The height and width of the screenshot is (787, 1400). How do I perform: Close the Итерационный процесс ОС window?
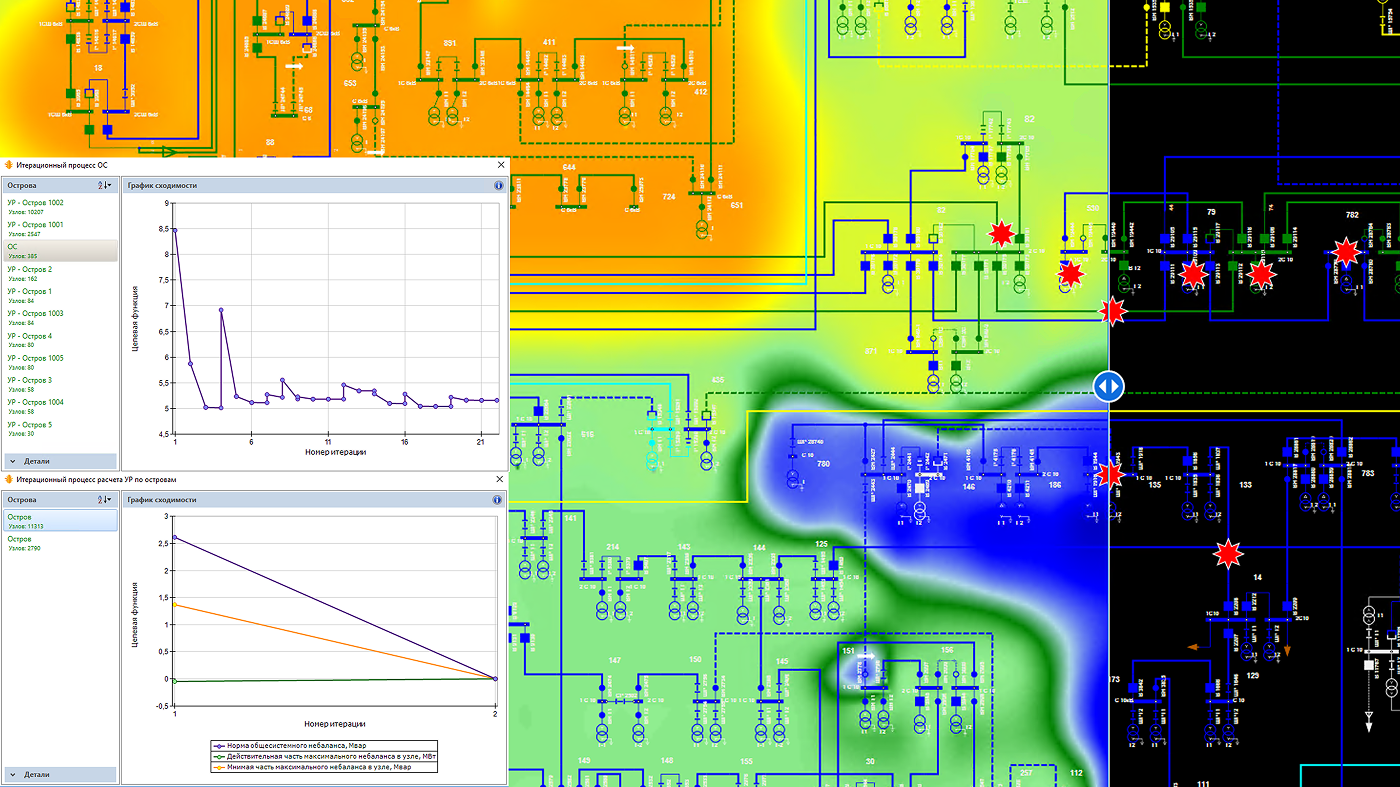[501, 164]
